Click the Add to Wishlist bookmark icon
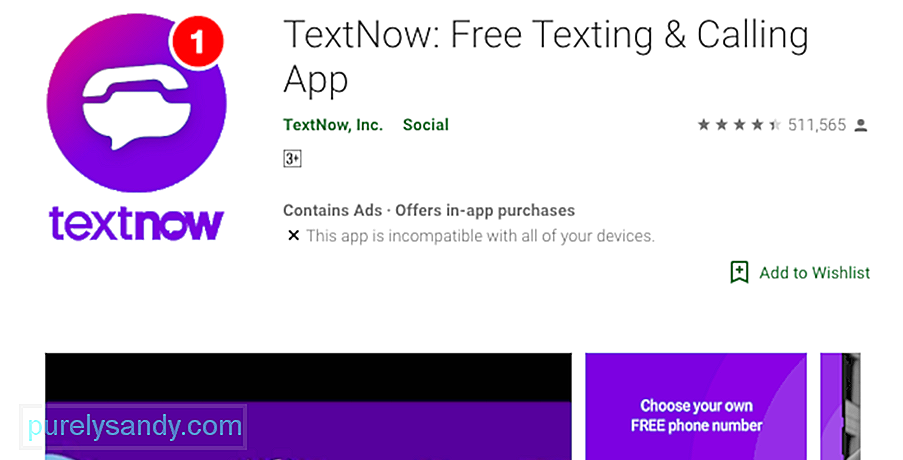Viewport: 903px width, 460px height. coord(739,272)
